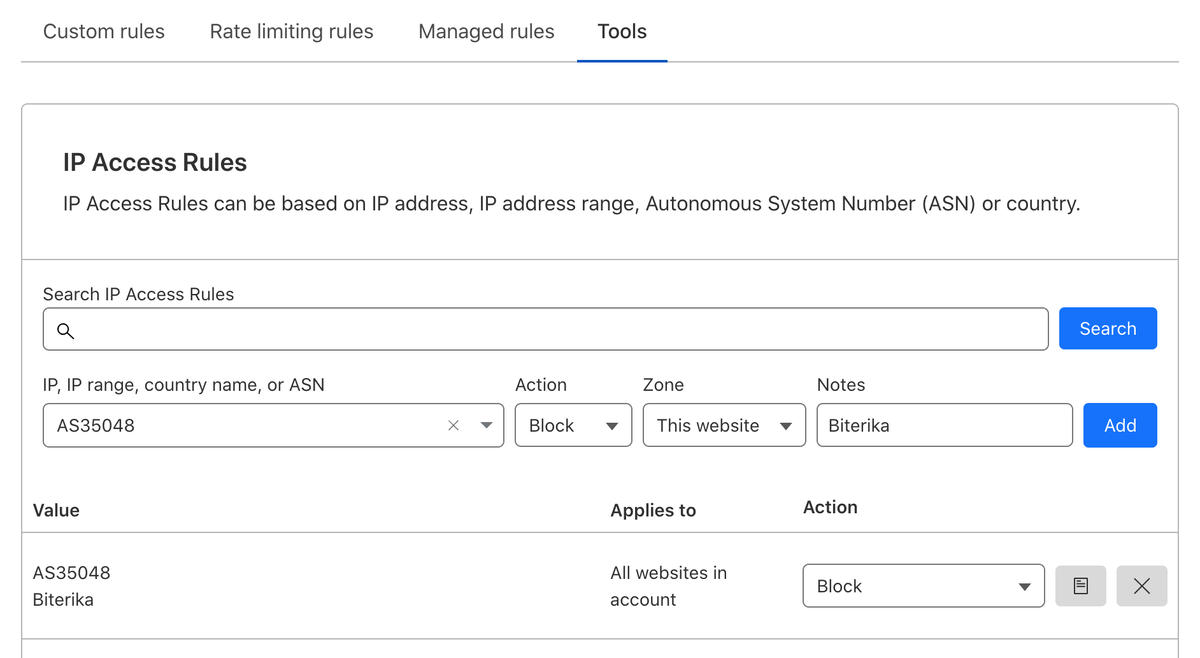Clear the AS35048 entry using the small X

click(x=453, y=426)
